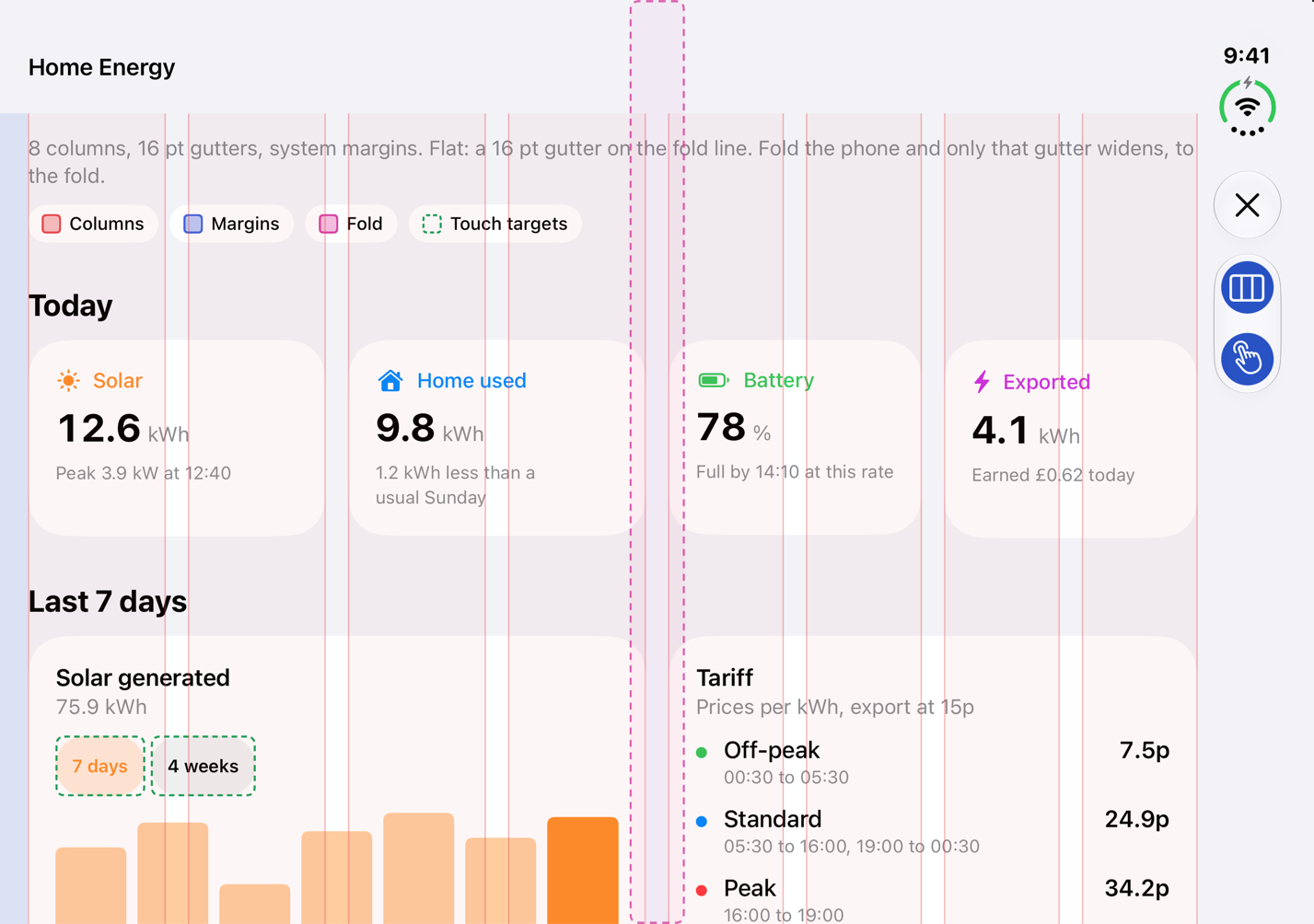Viewport: 1314px width, 924px height.
Task: Click the red Peak tariff dot
Action: pyautogui.click(x=702, y=890)
